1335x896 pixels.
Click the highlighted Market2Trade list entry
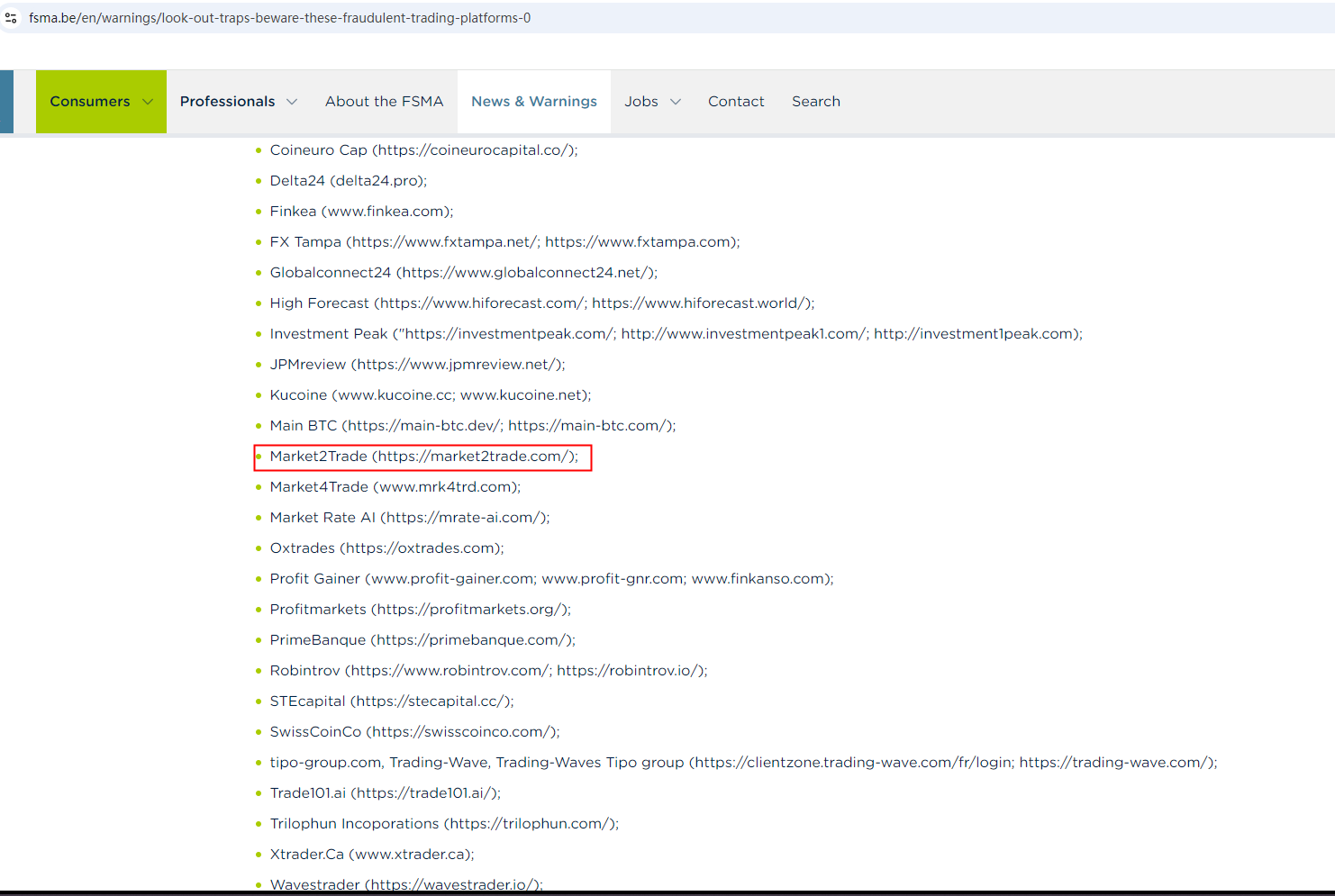(x=423, y=457)
